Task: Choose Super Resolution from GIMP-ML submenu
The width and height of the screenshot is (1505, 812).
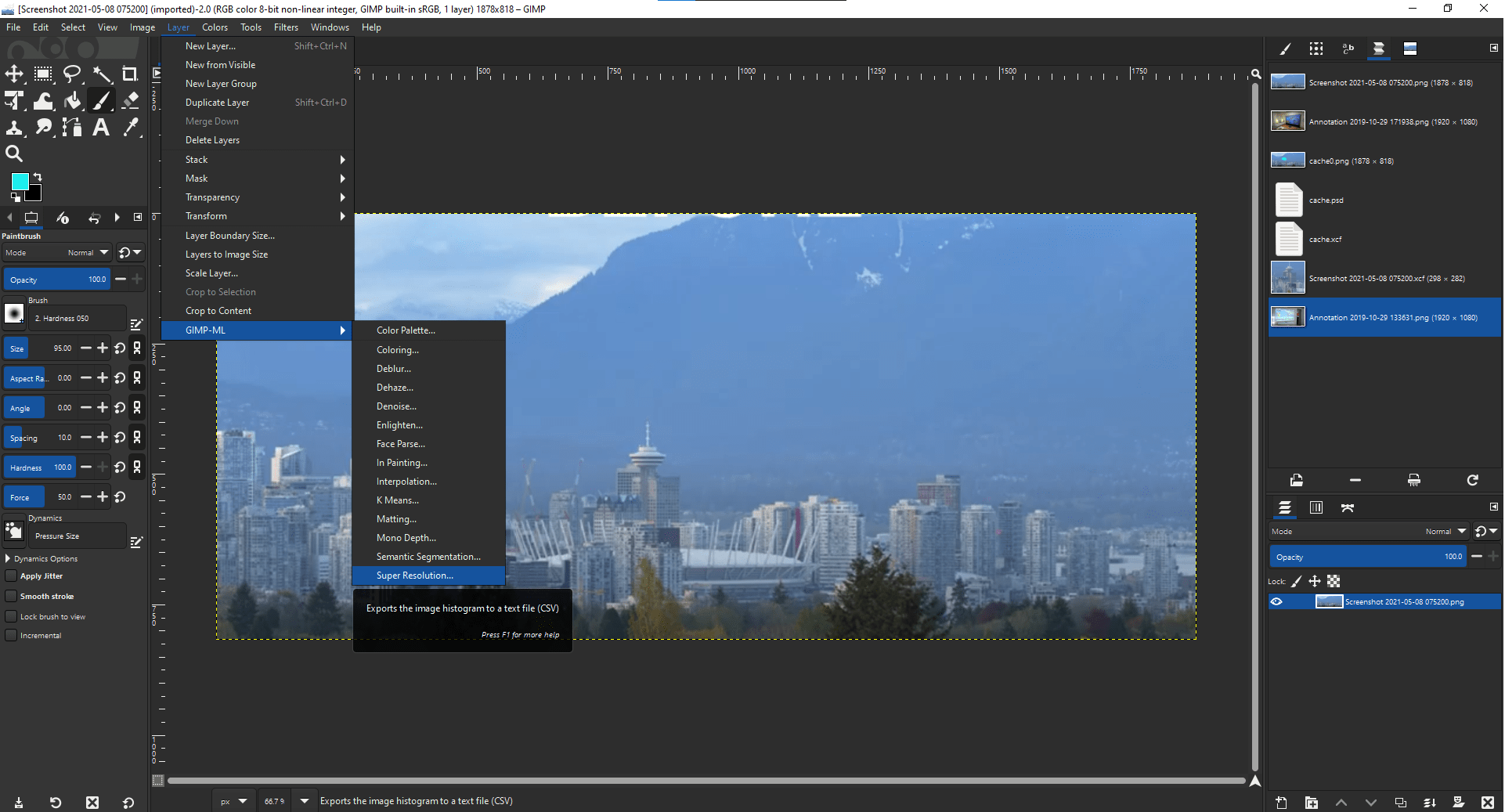Action: coord(429,576)
